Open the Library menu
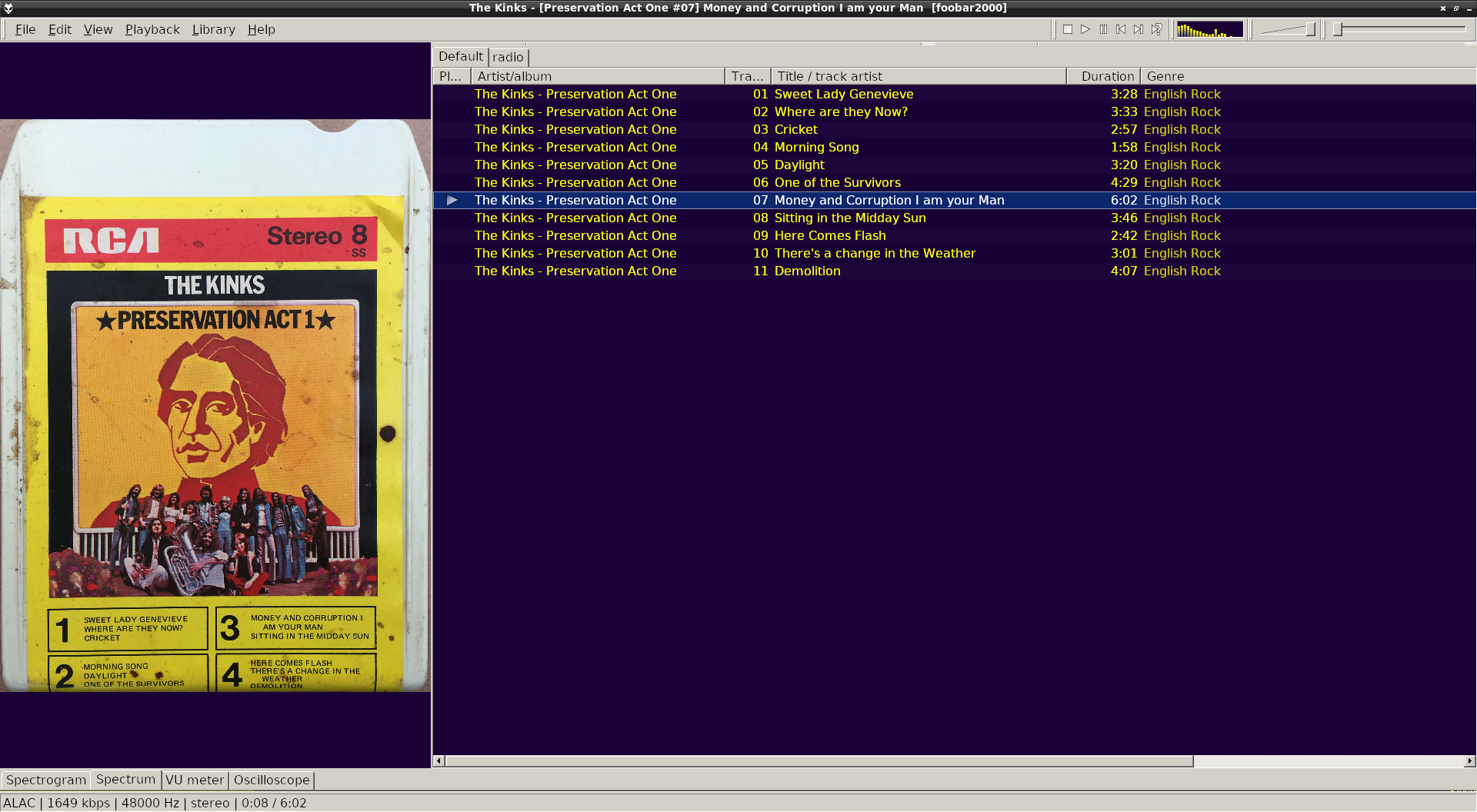Screen dimensions: 1477x812 coord(213,29)
